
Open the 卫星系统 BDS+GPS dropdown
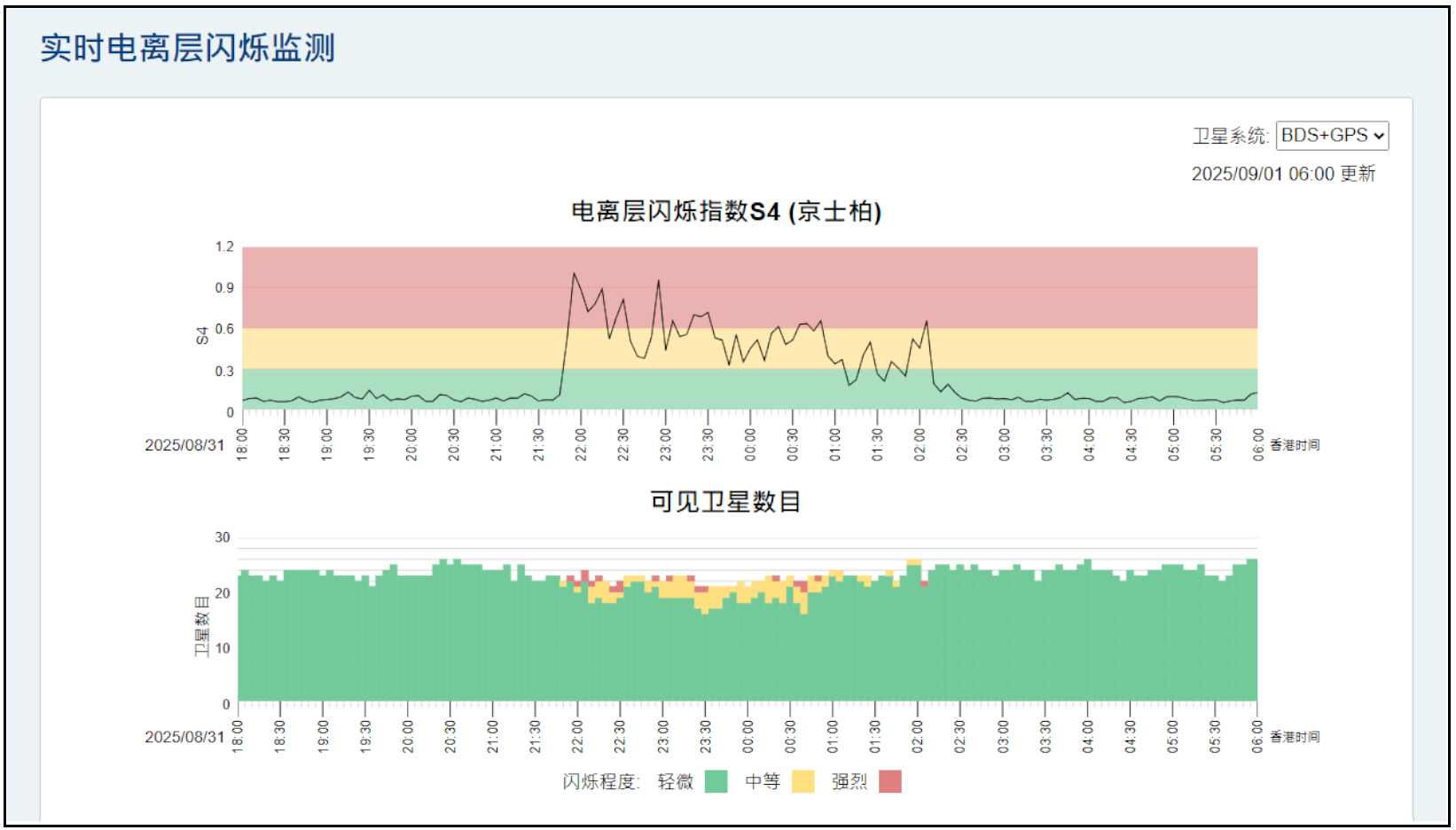[x=1332, y=136]
